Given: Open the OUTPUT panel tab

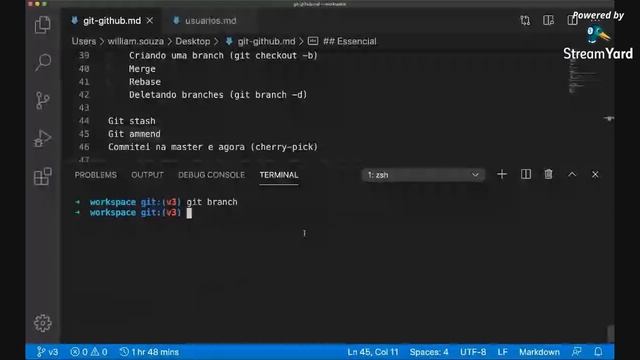Looking at the screenshot, I should [147, 175].
